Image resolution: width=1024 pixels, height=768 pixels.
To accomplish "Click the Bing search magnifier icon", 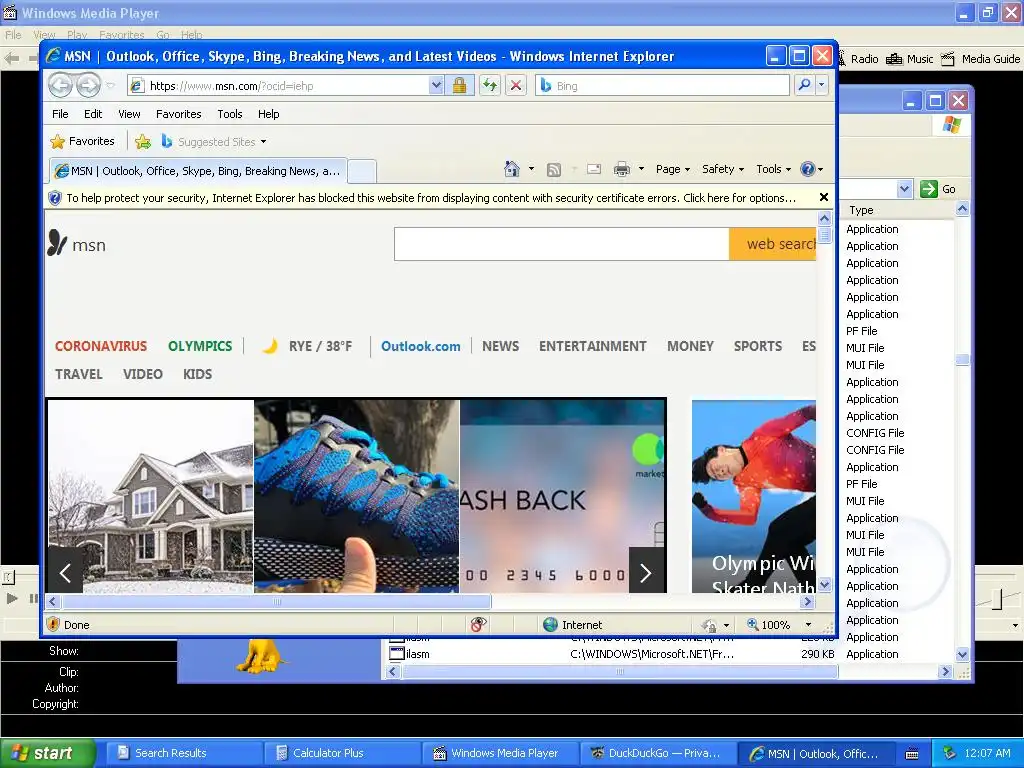I will (x=805, y=85).
